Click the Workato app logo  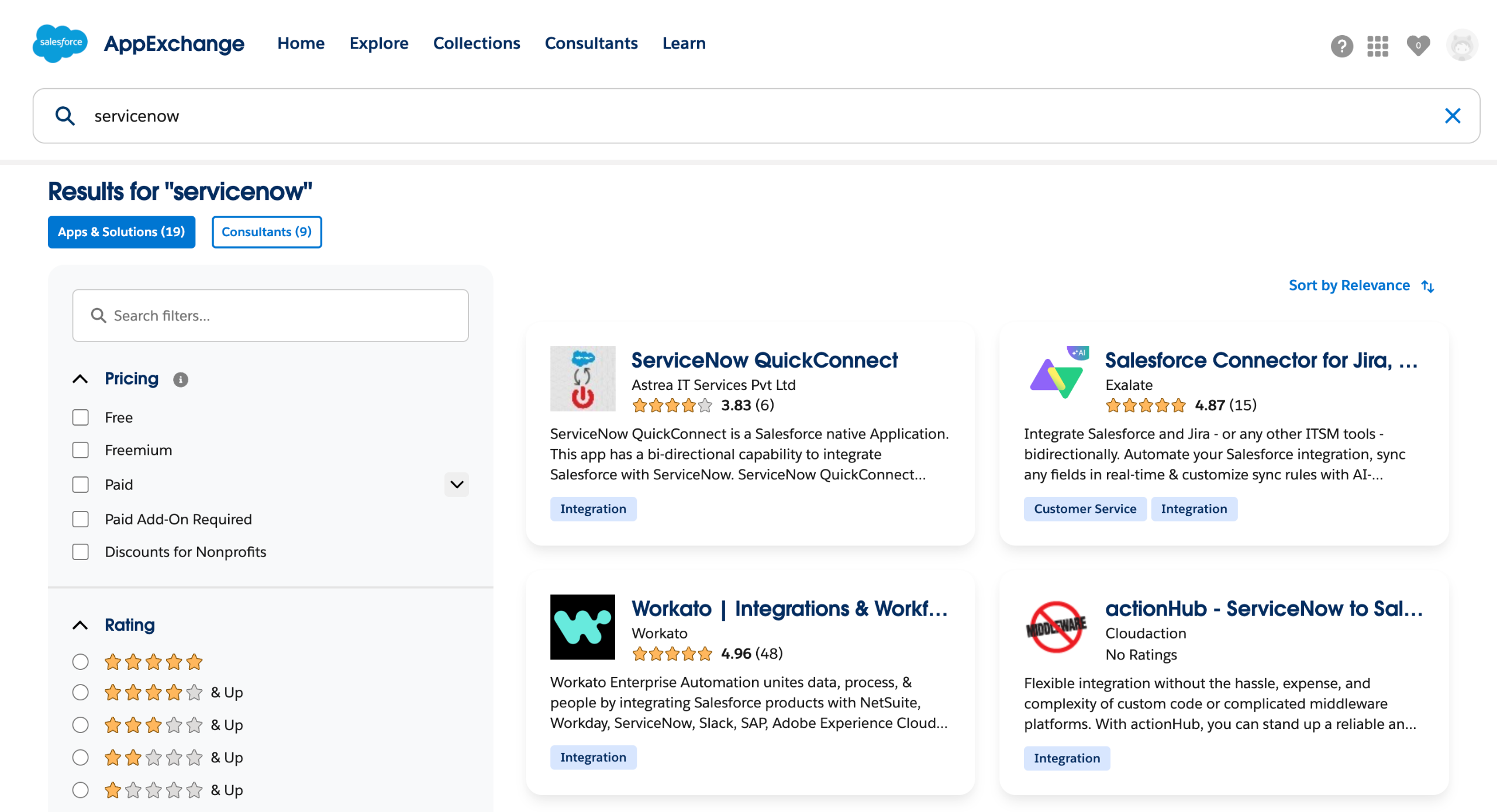click(x=582, y=627)
